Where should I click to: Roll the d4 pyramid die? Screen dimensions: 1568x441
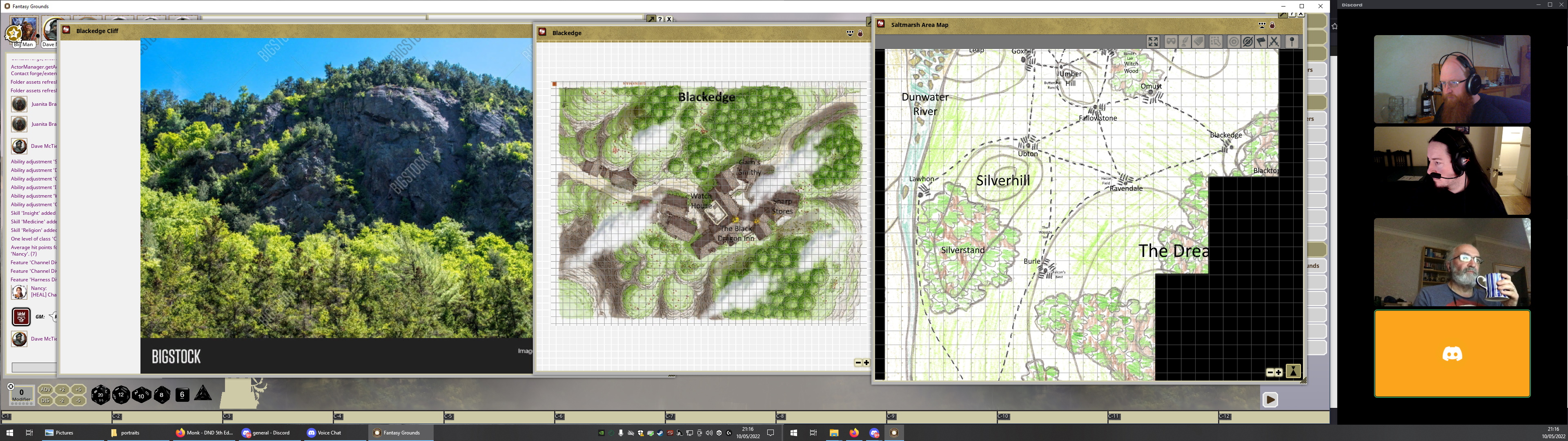pyautogui.click(x=203, y=394)
